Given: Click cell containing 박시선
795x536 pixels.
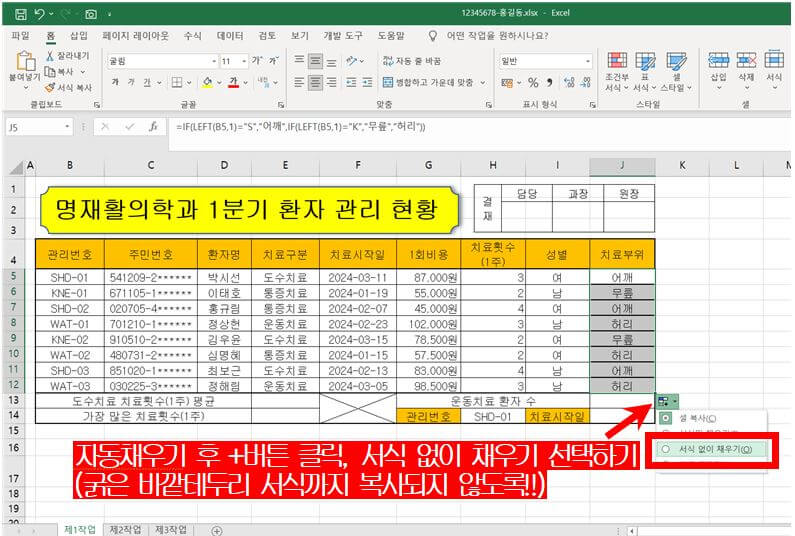Looking at the screenshot, I should point(224,277).
